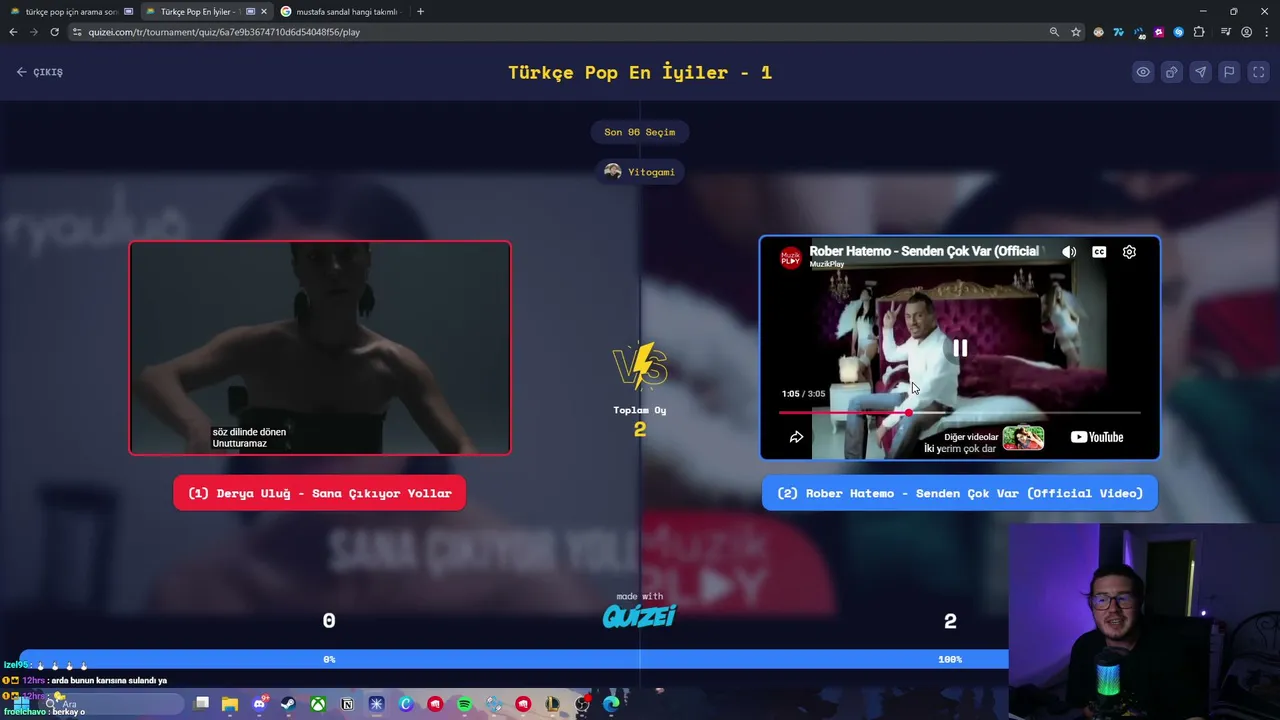Click the YouTube player share arrow
Screen dimensions: 1280x720
[x=796, y=437]
